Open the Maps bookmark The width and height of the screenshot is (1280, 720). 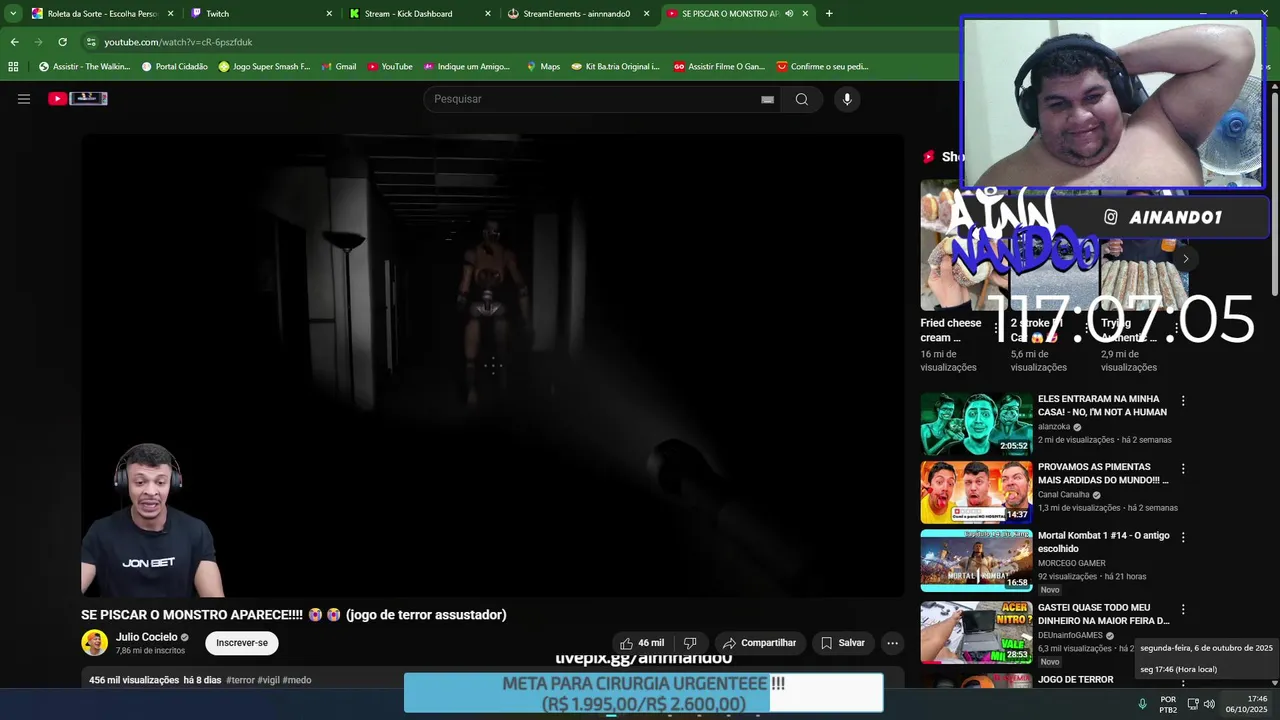(543, 67)
